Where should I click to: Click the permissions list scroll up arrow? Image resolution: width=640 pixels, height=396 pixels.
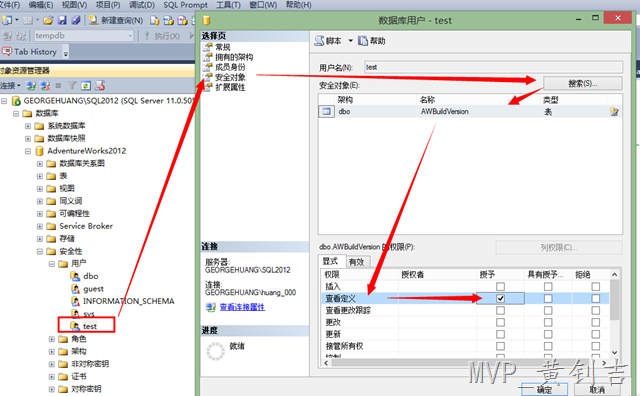click(615, 275)
